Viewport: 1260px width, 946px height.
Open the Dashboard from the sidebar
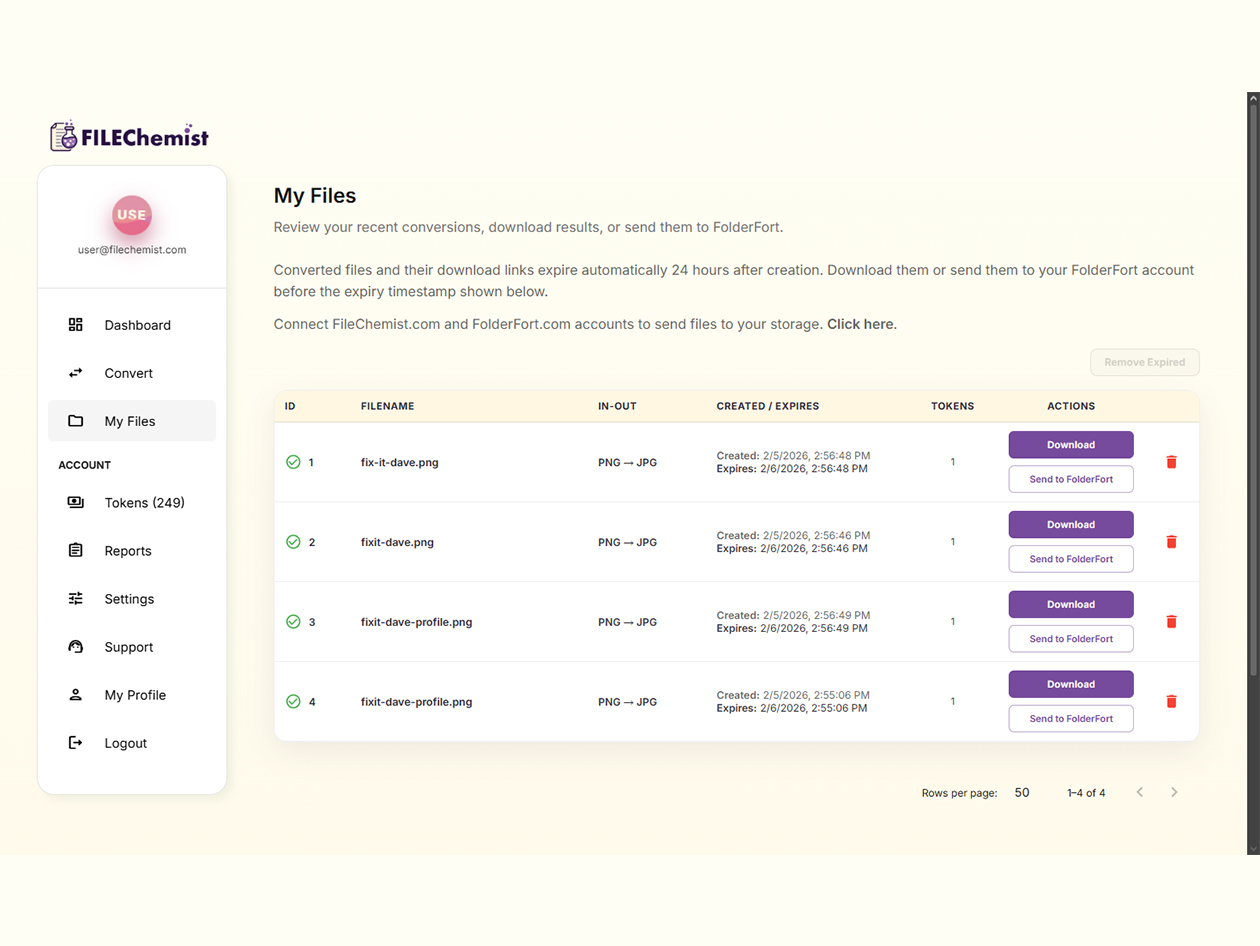click(x=137, y=324)
